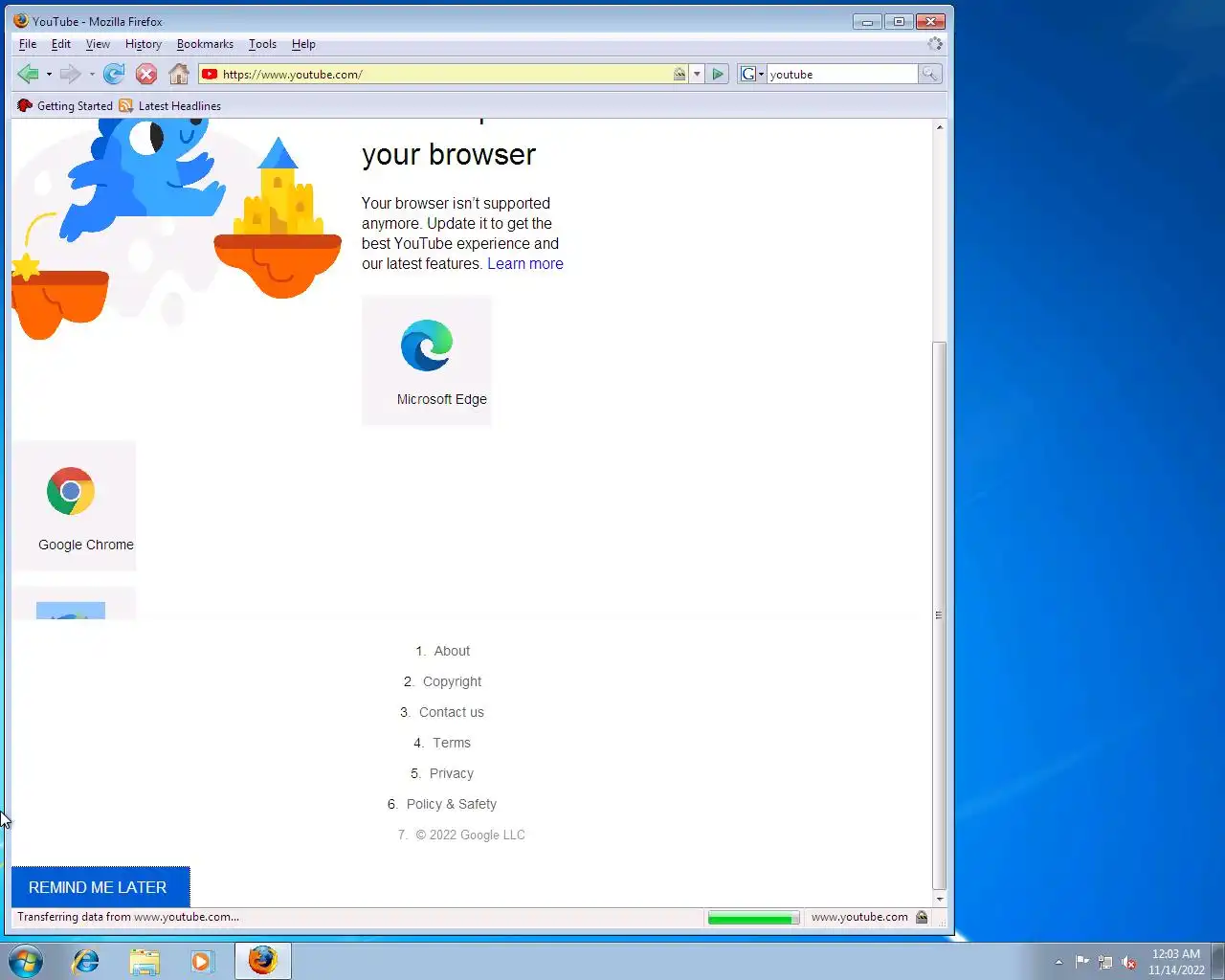1225x980 pixels.
Task: Click the status bar padlock icon
Action: pyautogui.click(x=922, y=917)
